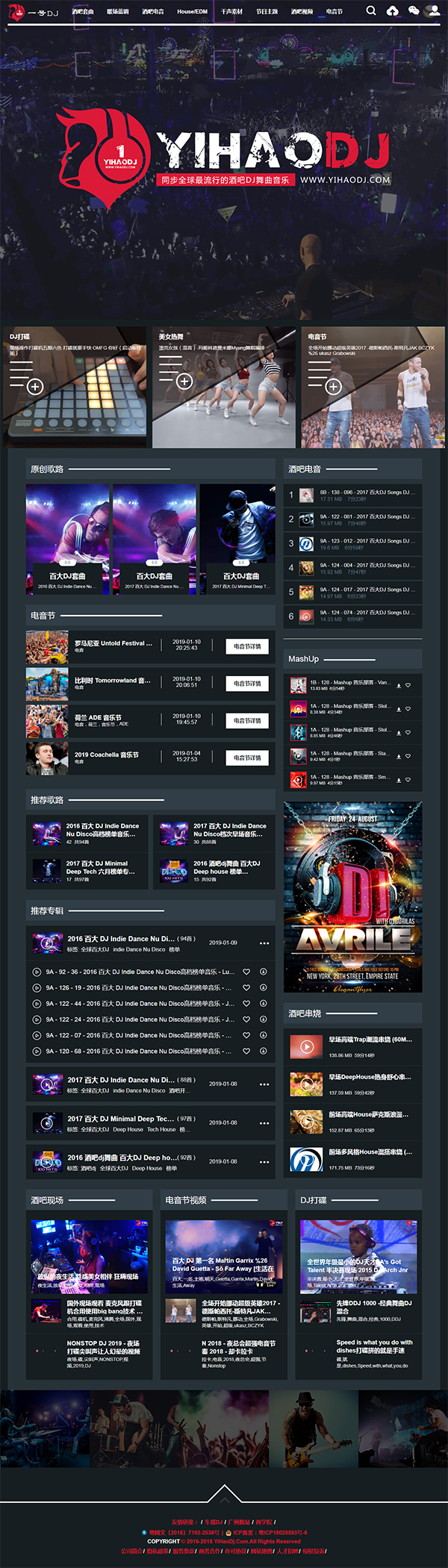The height and width of the screenshot is (1568, 448).
Task: Favorite track 9A - 92 - 36 with heart icon
Action: point(246,972)
